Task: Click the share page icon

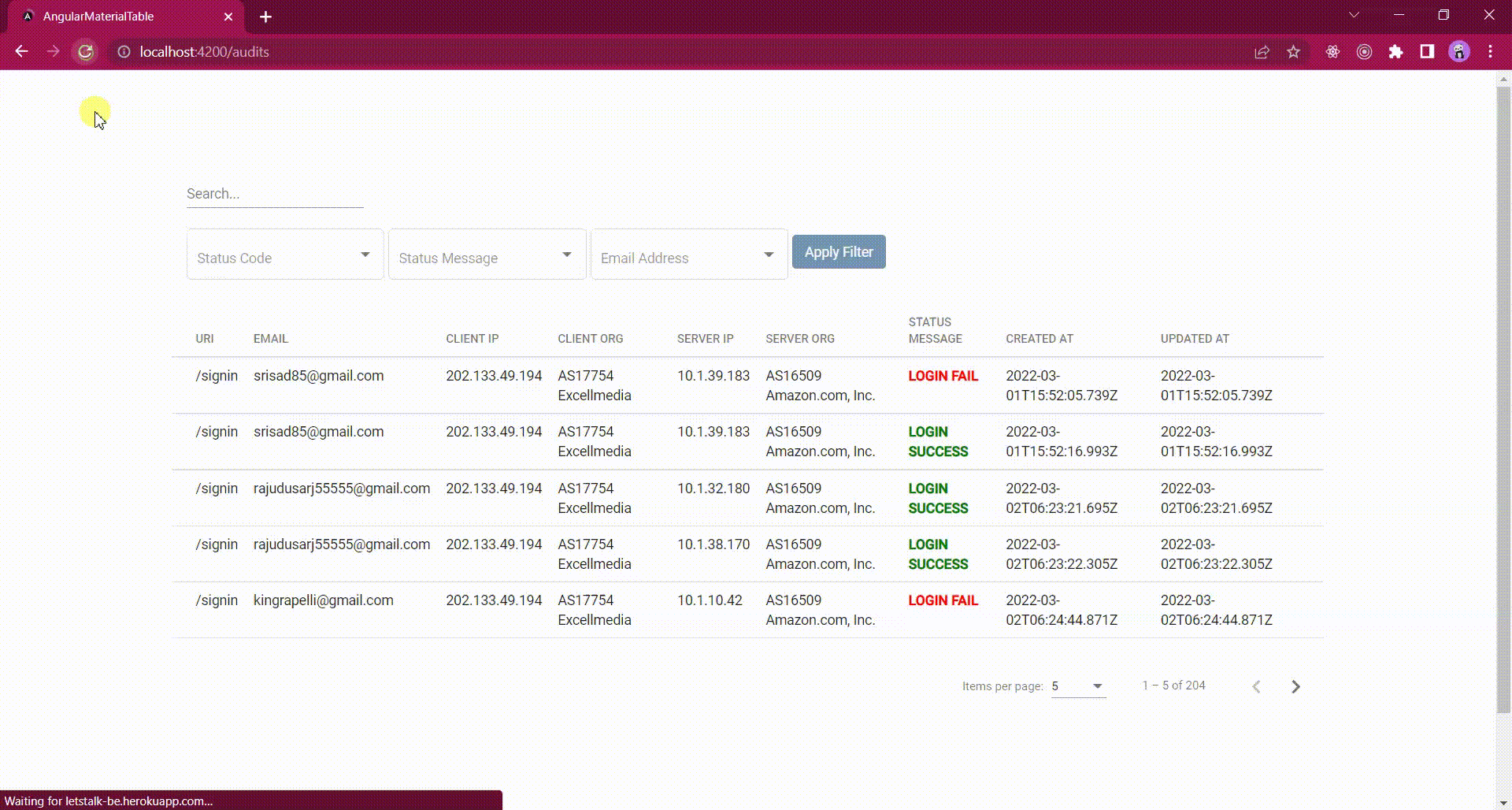Action: [1262, 52]
